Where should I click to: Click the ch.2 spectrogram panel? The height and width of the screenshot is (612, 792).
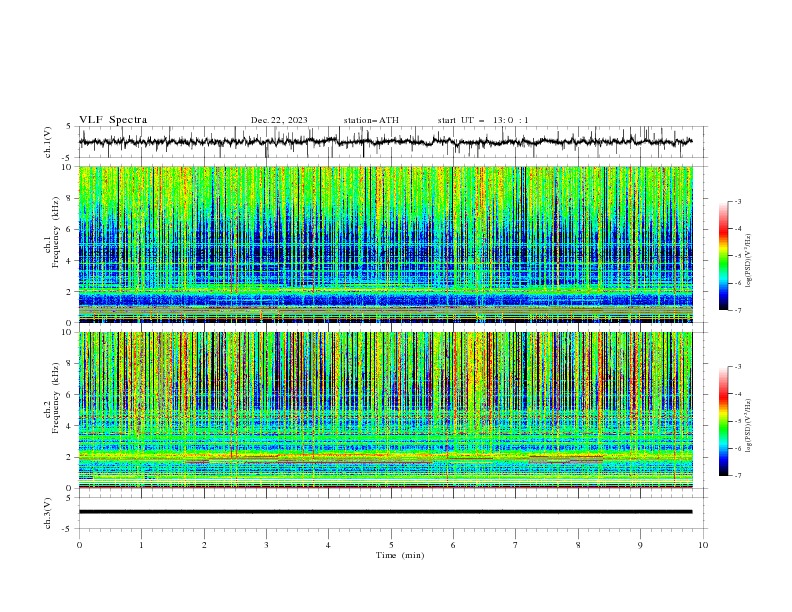[385, 410]
